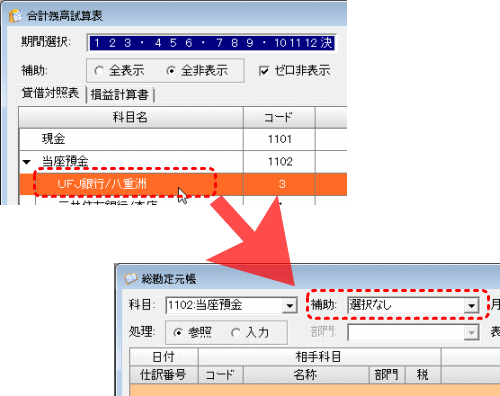Click month 12 in 期間選択 bar
Image resolution: width=500 pixels, height=396 pixels.
click(x=311, y=43)
